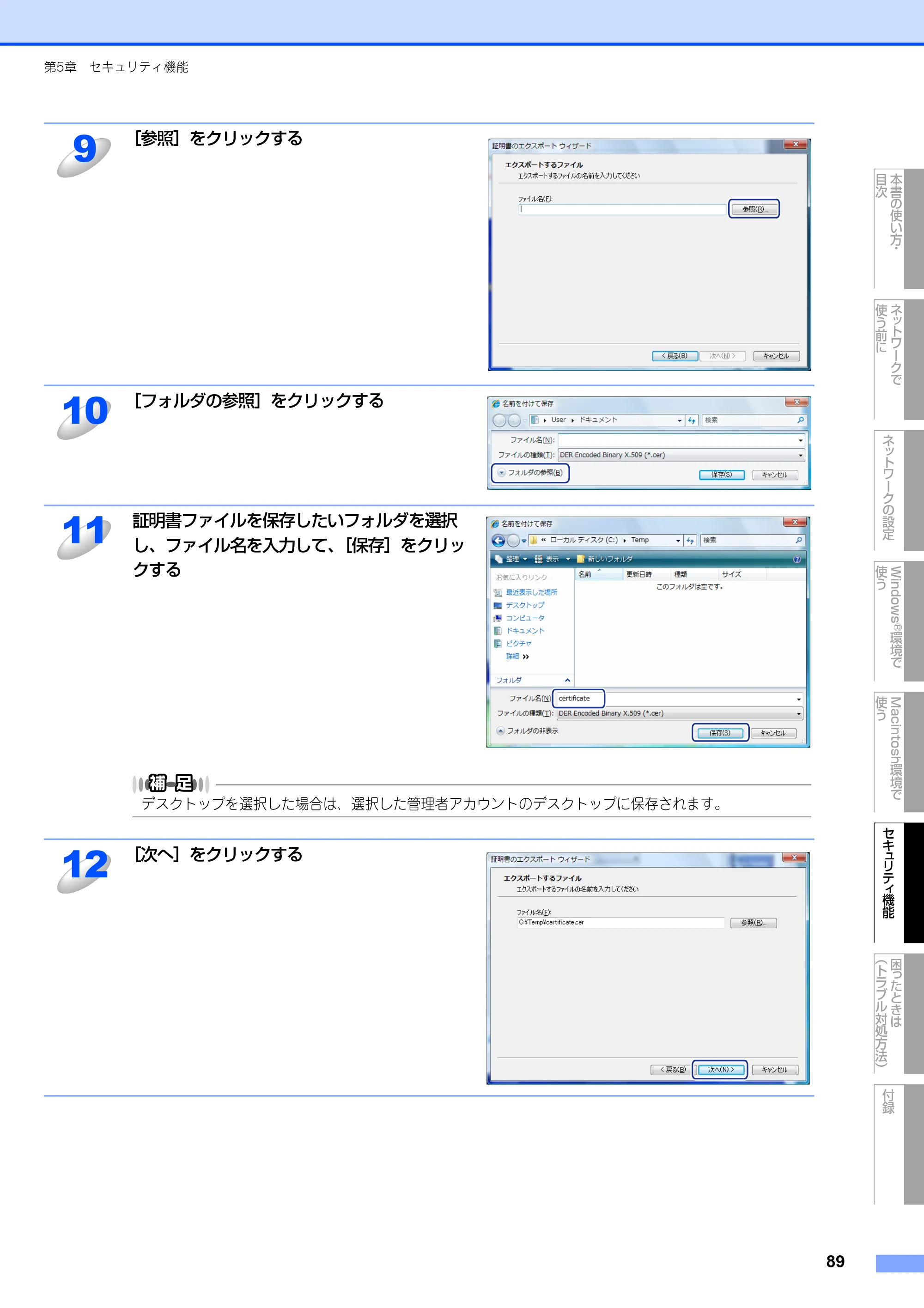The width and height of the screenshot is (924, 1308).
Task: Collapse with フォルダの非表示 in the Temp save dialog
Action: tap(528, 731)
